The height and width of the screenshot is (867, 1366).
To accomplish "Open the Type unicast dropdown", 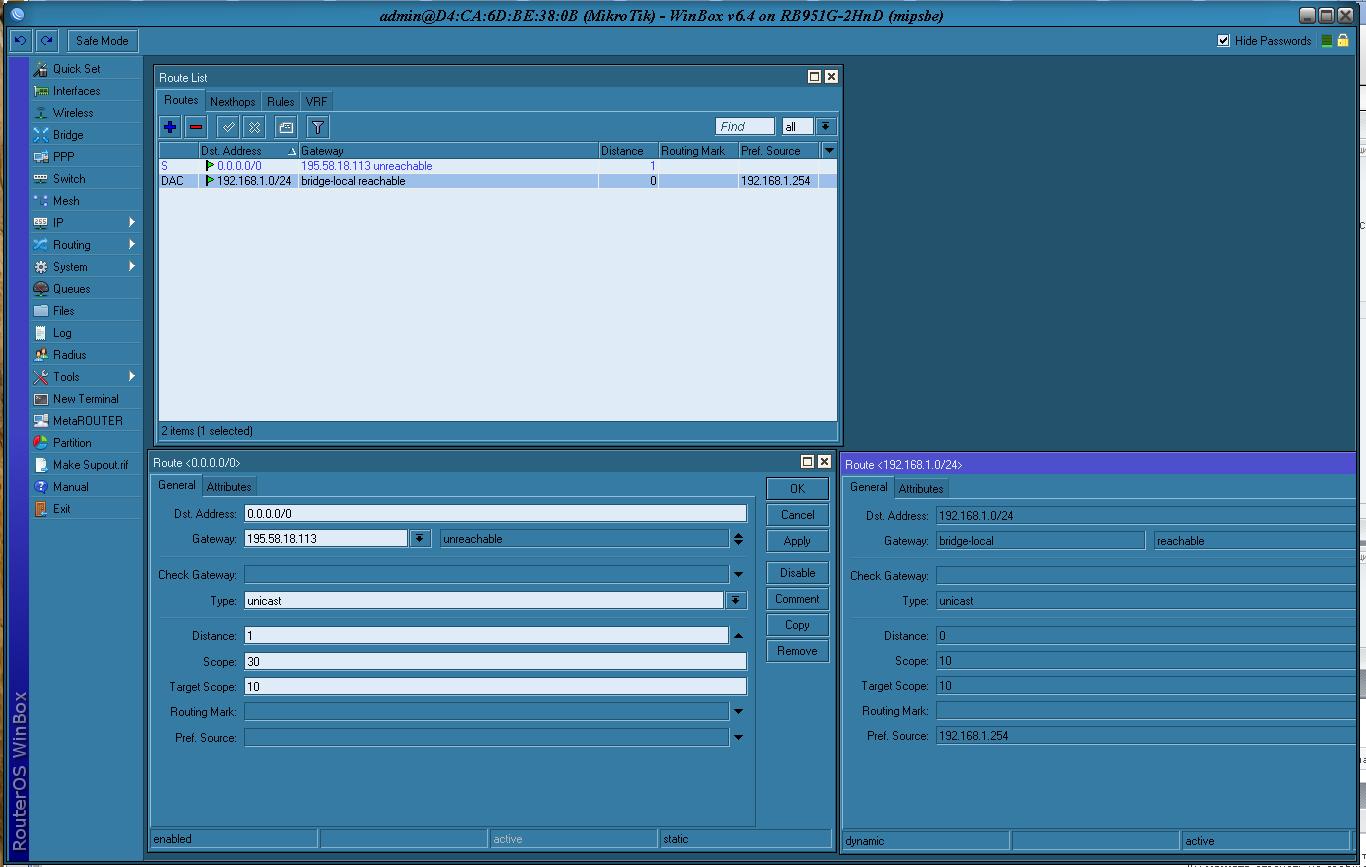I will pos(736,601).
